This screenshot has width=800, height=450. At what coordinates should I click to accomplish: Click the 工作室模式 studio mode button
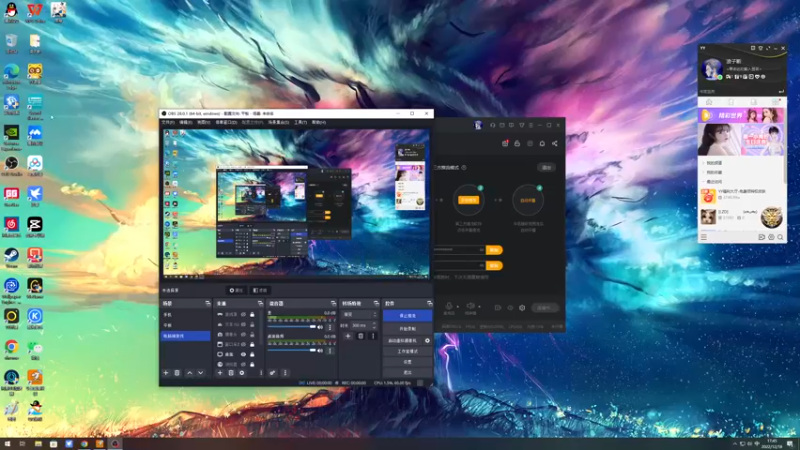pos(408,352)
